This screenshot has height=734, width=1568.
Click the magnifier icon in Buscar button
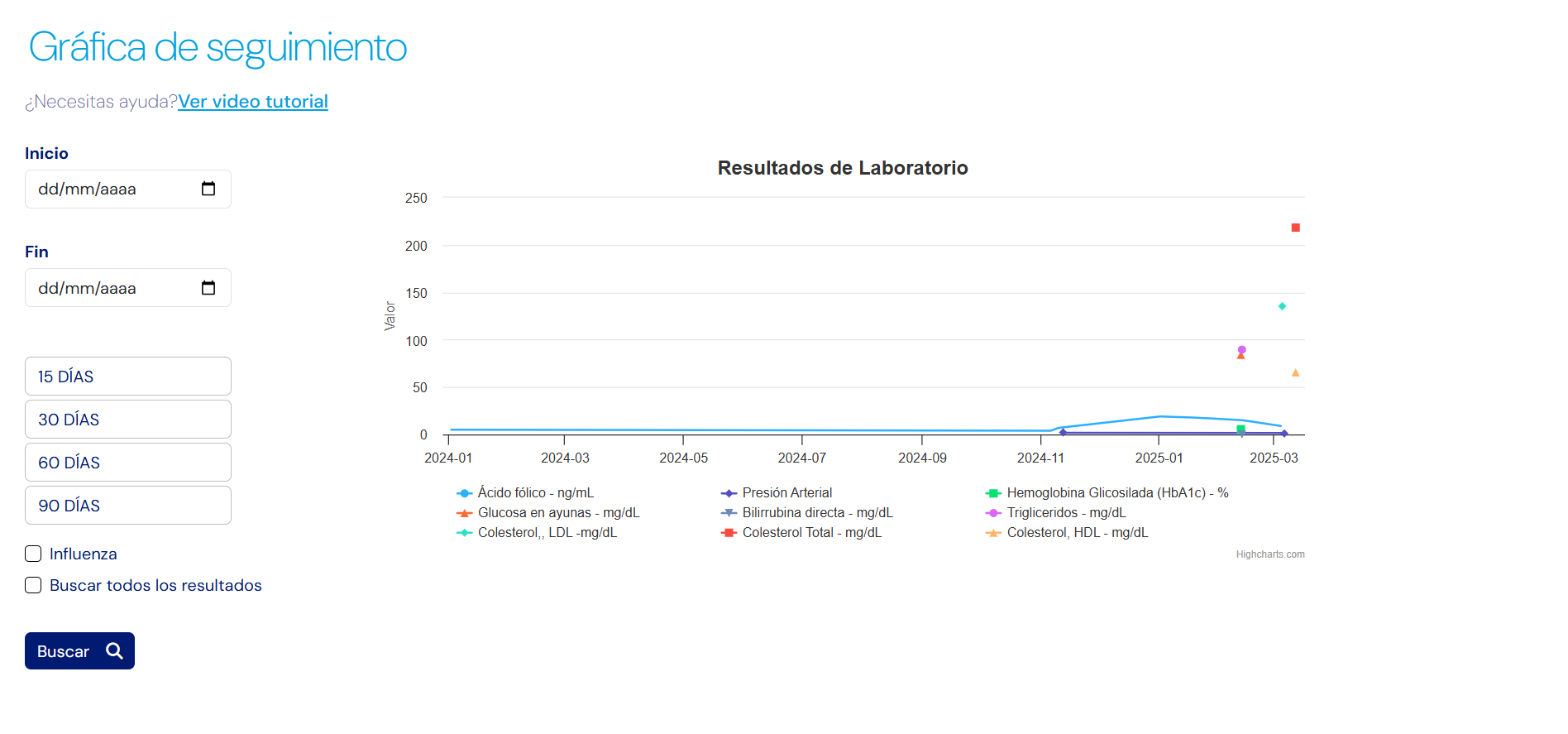114,651
